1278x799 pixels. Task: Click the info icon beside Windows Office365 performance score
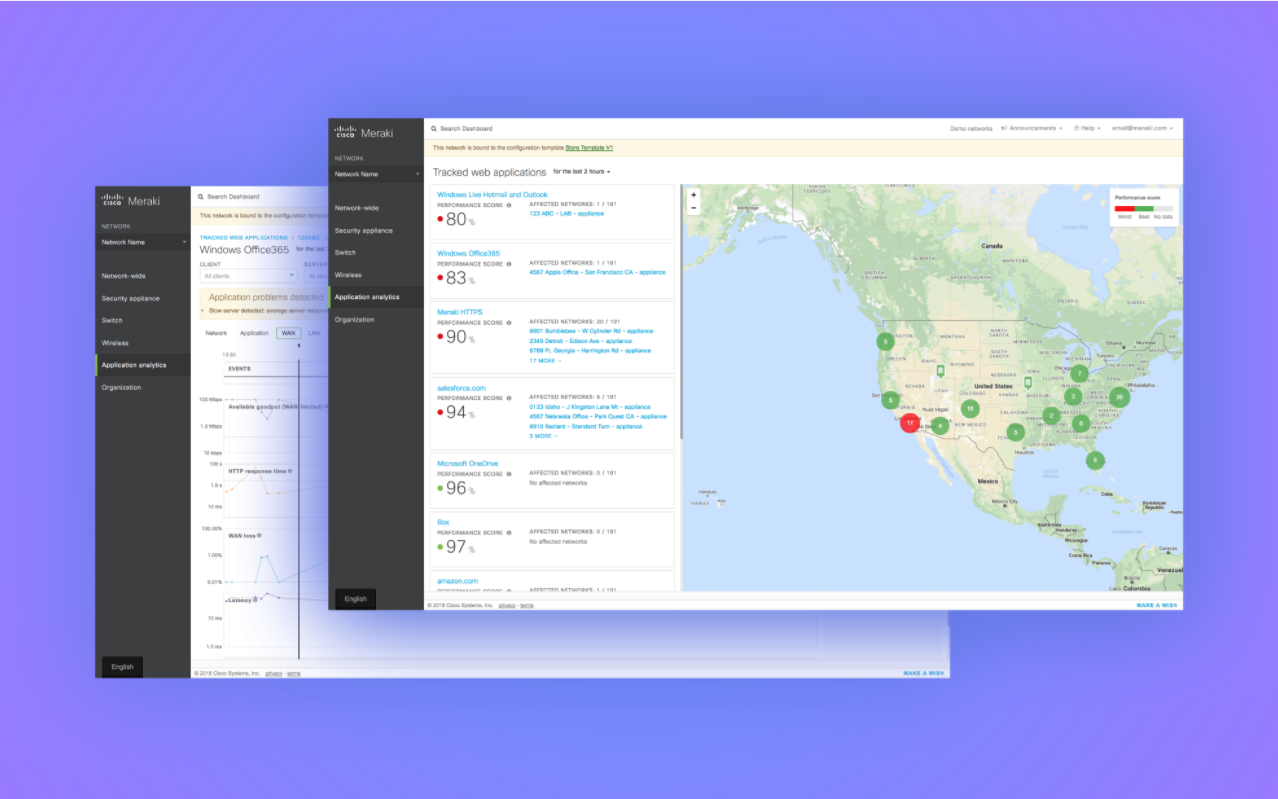click(508, 263)
